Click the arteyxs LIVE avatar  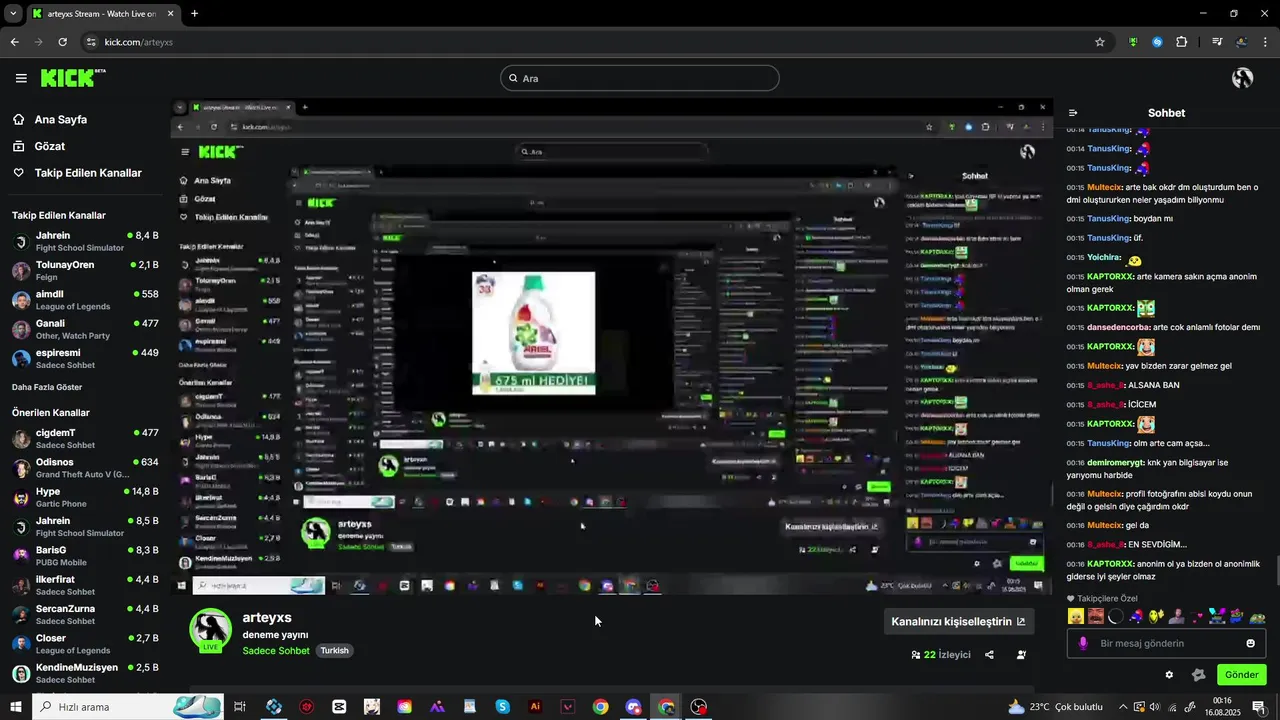coord(211,630)
